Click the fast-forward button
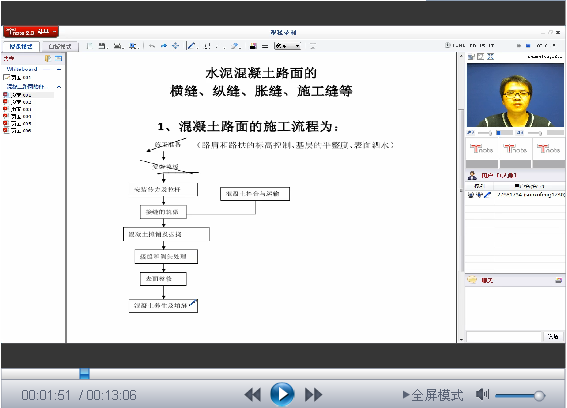 tap(313, 395)
